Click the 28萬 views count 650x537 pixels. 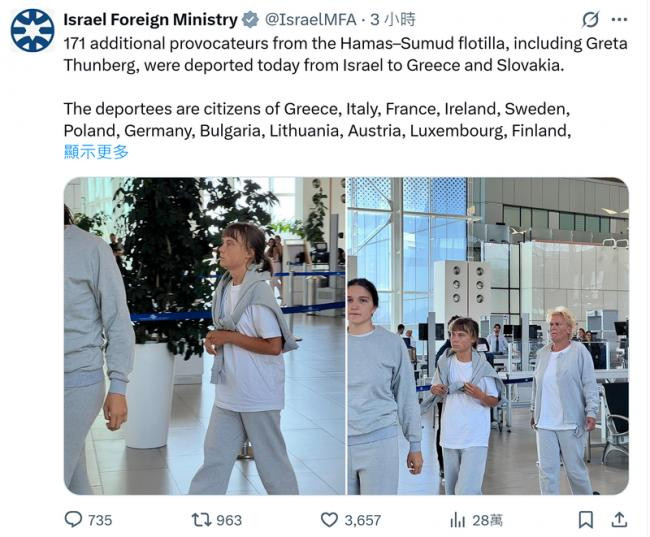tap(487, 520)
